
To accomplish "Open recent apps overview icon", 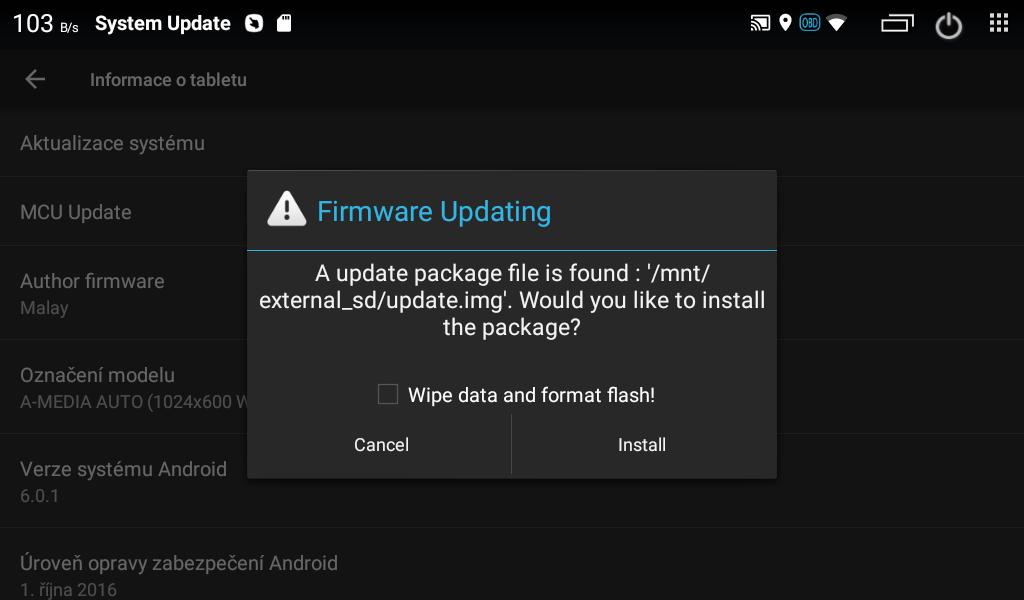I will coord(897,24).
